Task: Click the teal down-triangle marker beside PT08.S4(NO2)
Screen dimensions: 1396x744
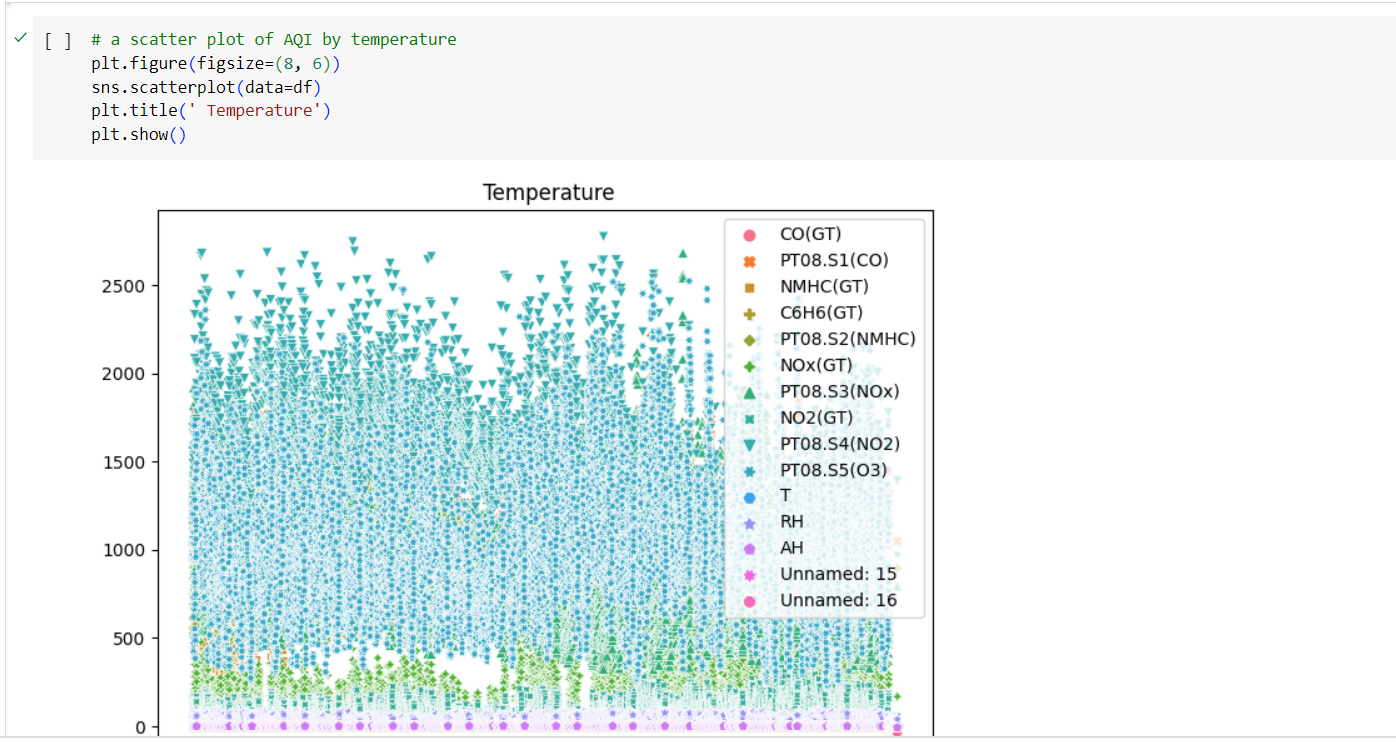Action: tap(749, 444)
